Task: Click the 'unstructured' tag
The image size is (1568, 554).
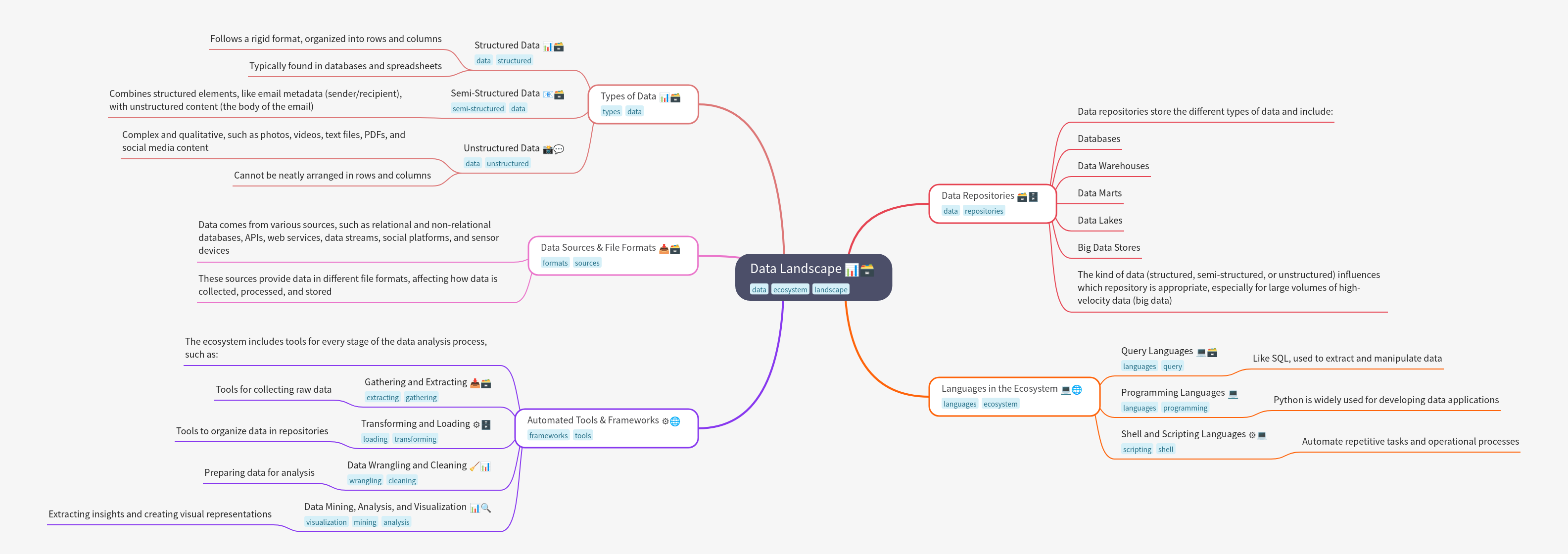Action: pyautogui.click(x=508, y=163)
